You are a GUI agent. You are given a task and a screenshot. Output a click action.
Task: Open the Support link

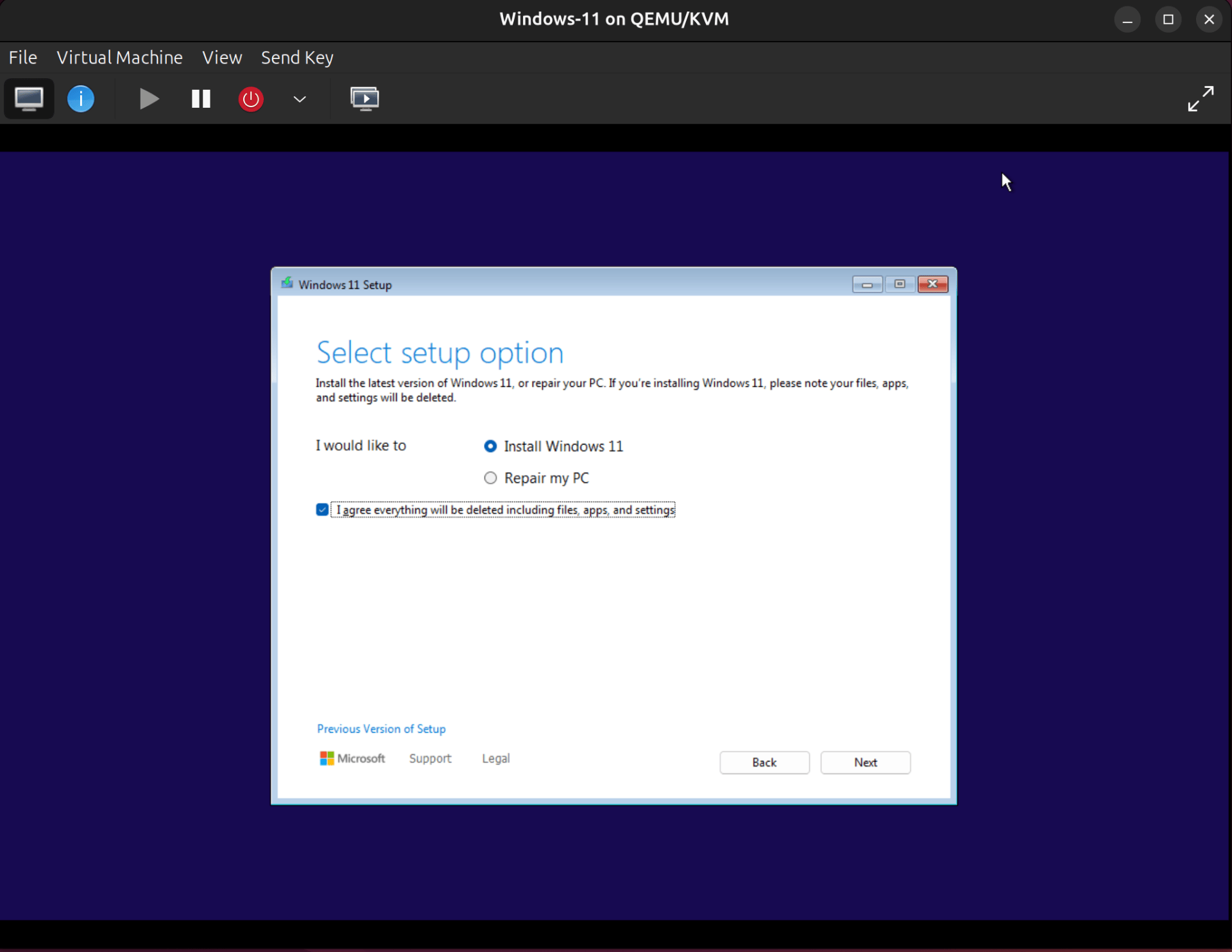pyautogui.click(x=429, y=758)
